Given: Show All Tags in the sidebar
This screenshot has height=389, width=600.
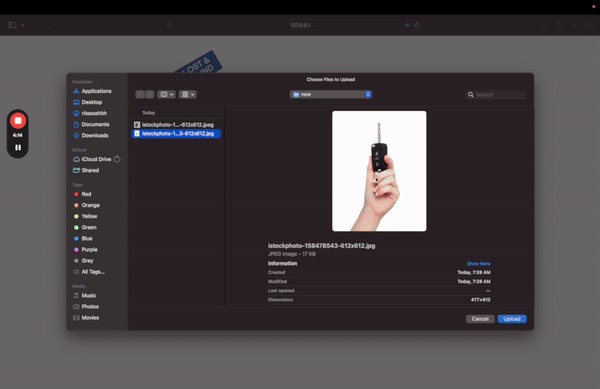Looking at the screenshot, I should [89, 272].
